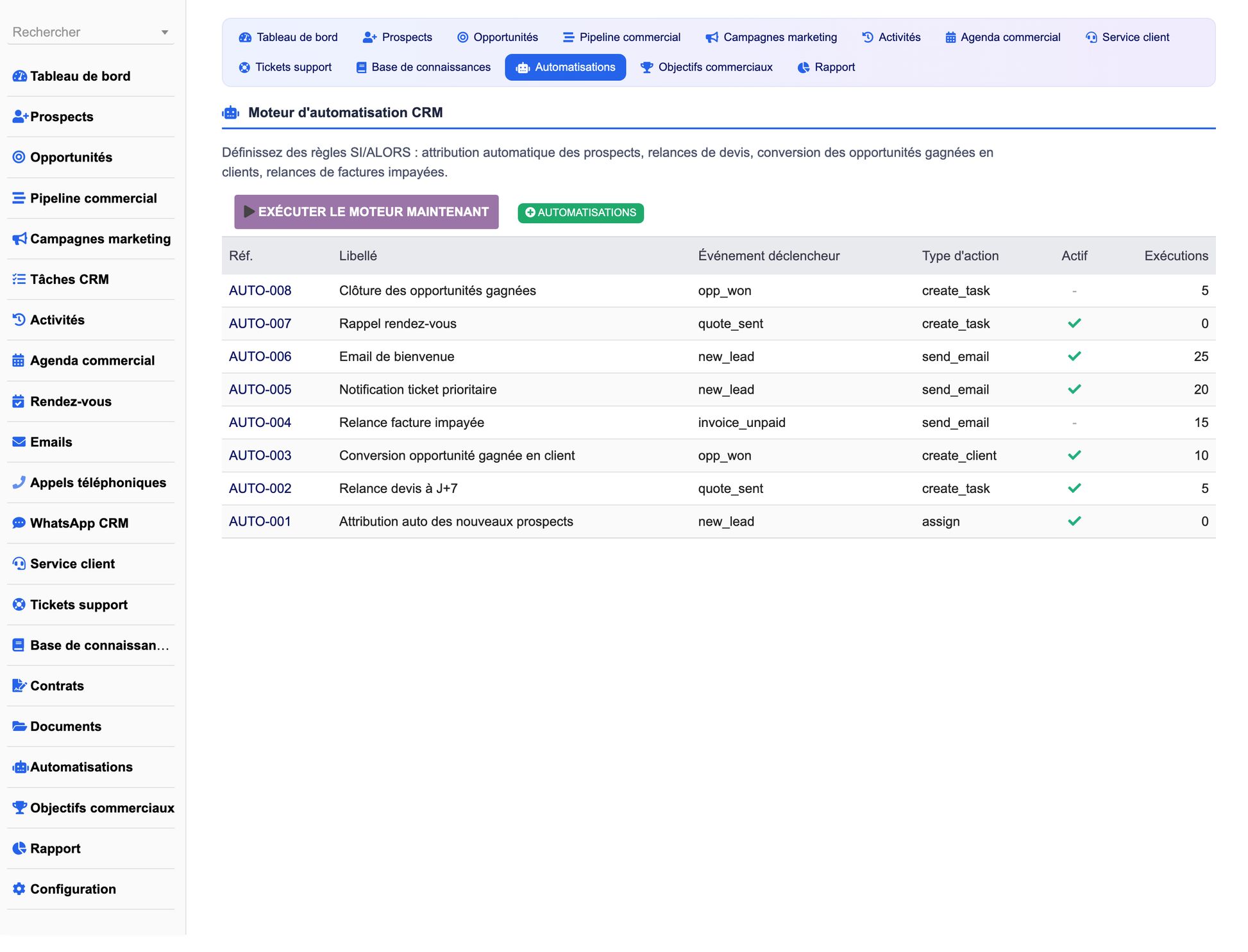
Task: Click the Automatisations sidebar robot icon
Action: [x=20, y=767]
